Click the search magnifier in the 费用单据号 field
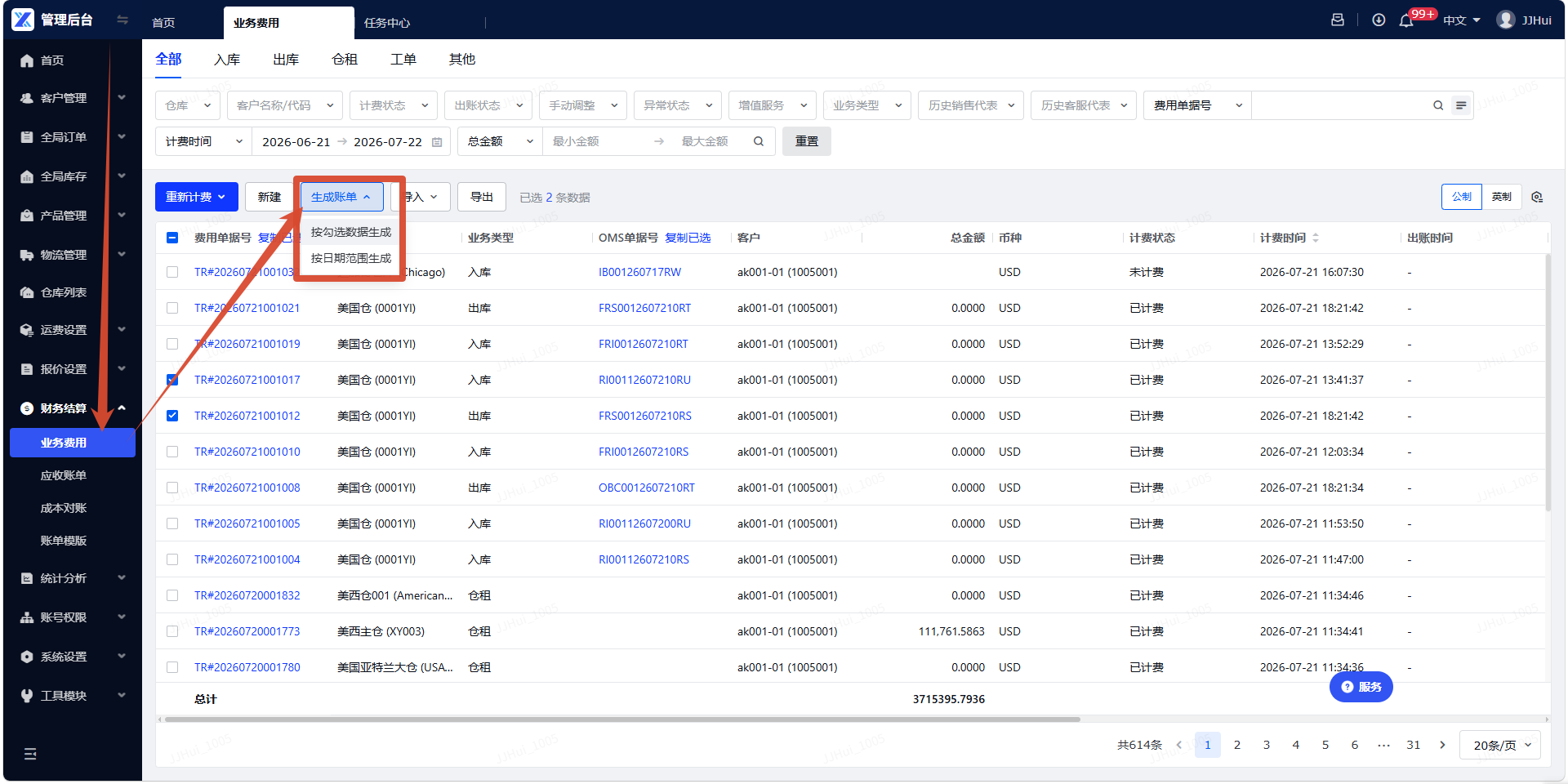Viewport: 1568px width, 784px height. [x=1438, y=105]
